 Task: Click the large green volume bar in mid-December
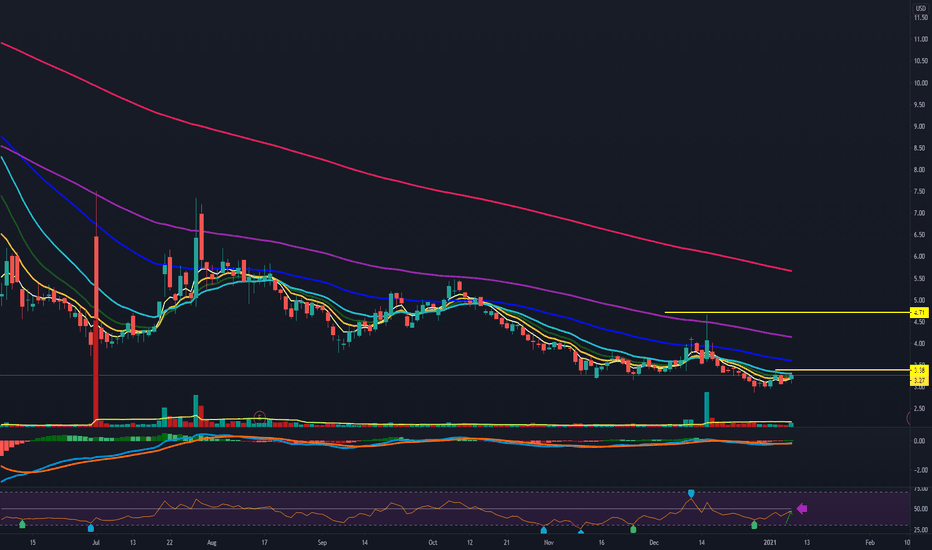pos(707,407)
